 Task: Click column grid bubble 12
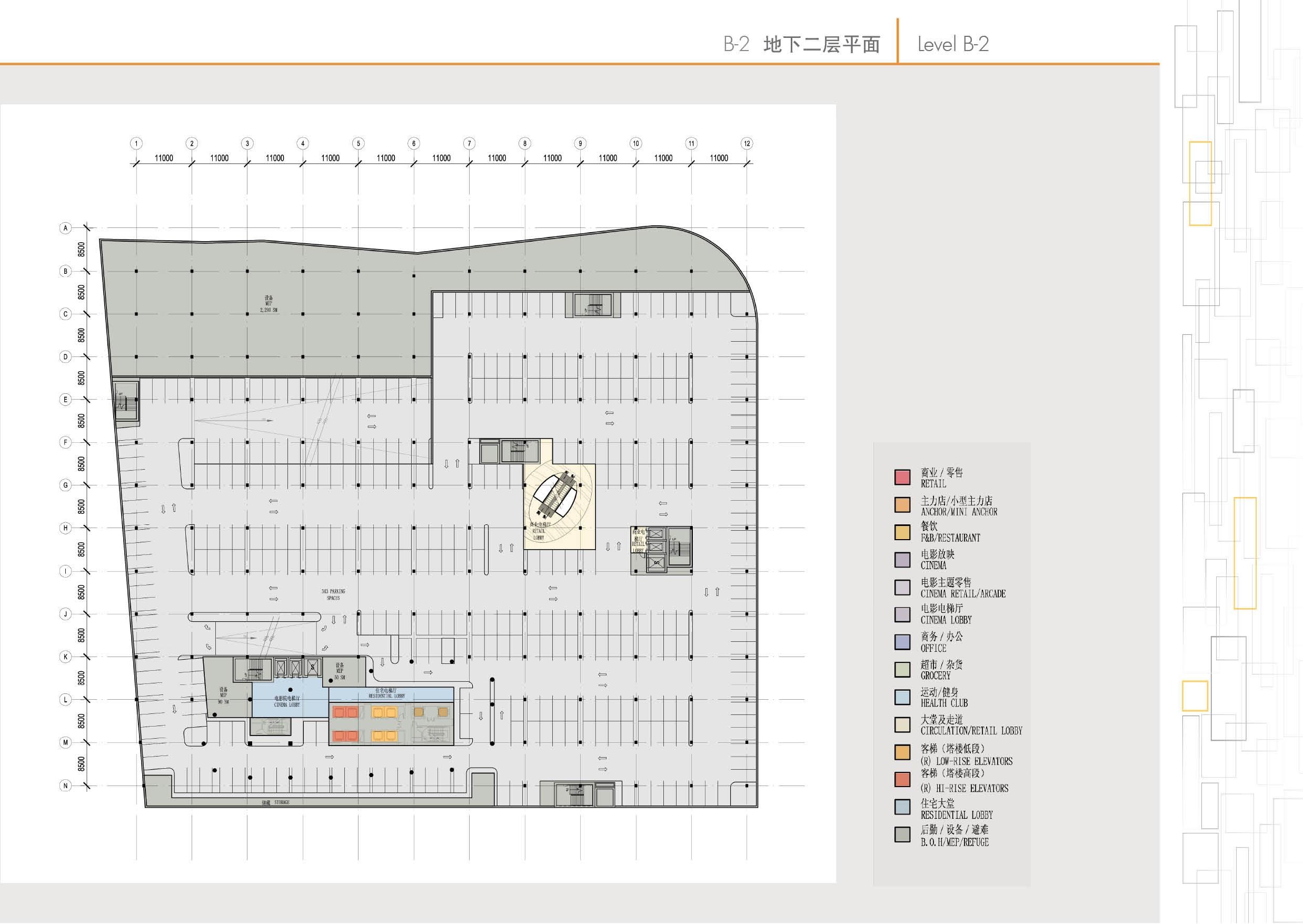pyautogui.click(x=747, y=143)
